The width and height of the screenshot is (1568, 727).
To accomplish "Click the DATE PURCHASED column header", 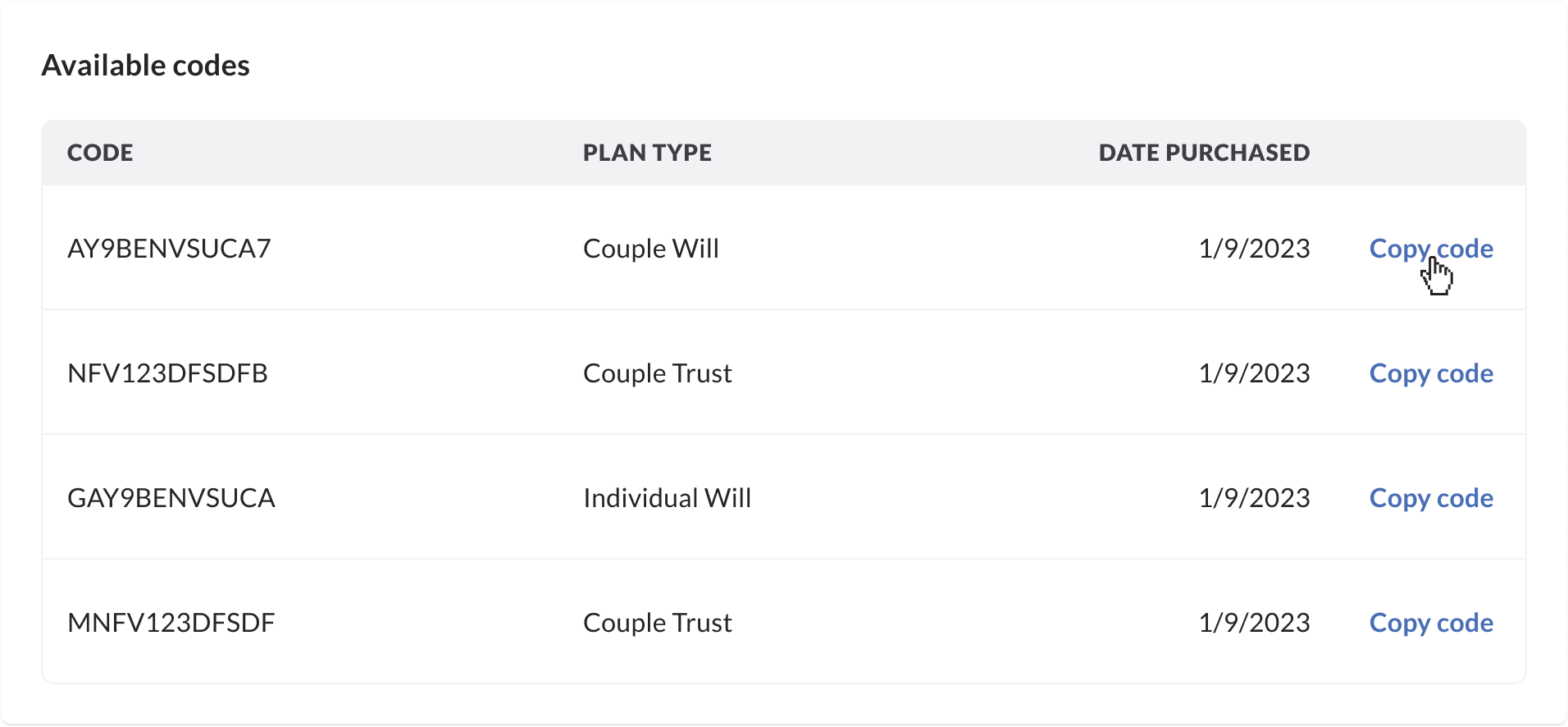I will click(x=1204, y=153).
